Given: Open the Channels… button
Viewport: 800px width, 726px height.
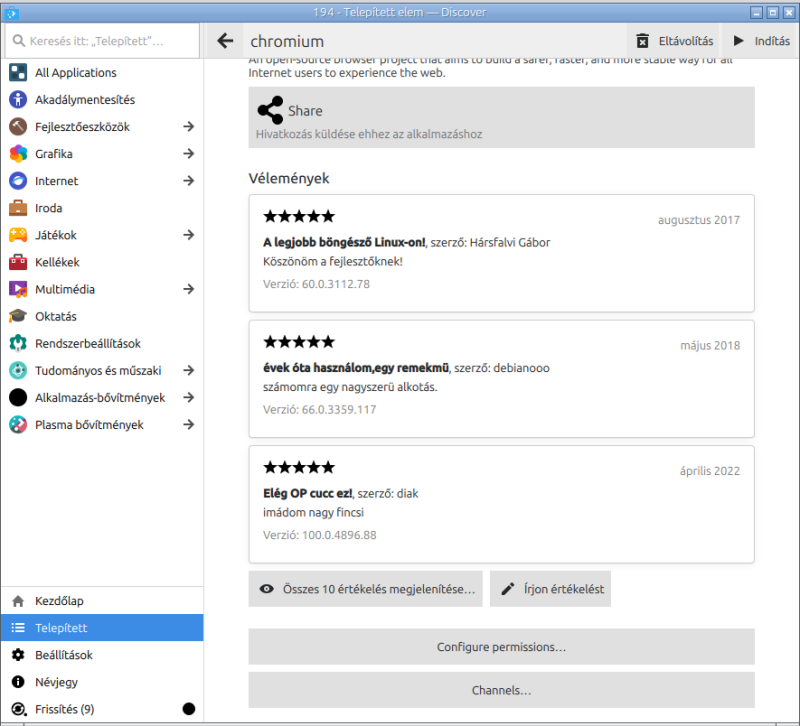Looking at the screenshot, I should click(x=502, y=690).
